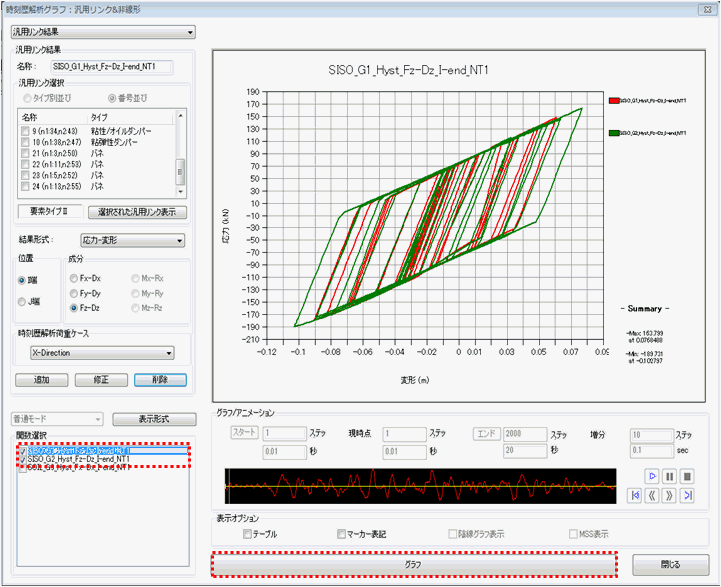Check link 23 (n1:5,n2:52) checkbox

coord(25,175)
